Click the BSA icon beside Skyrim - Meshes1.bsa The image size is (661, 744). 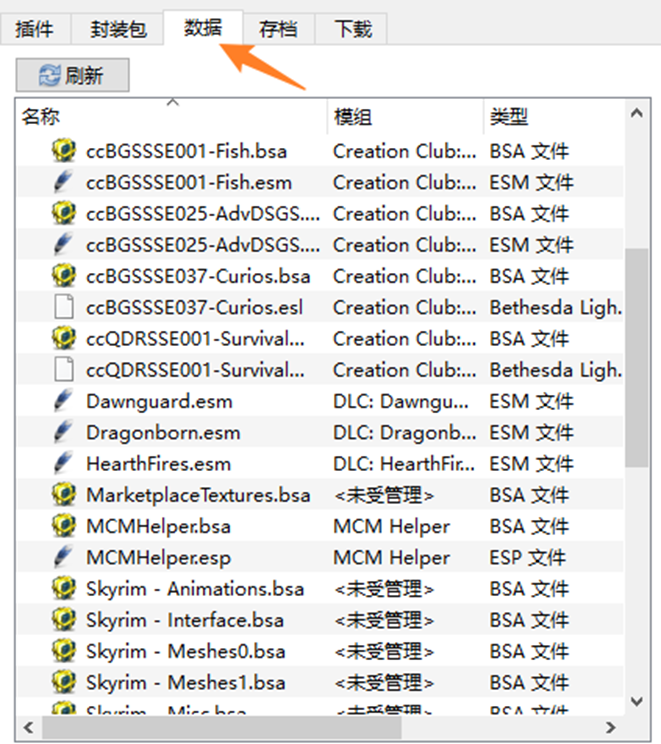pos(64,682)
